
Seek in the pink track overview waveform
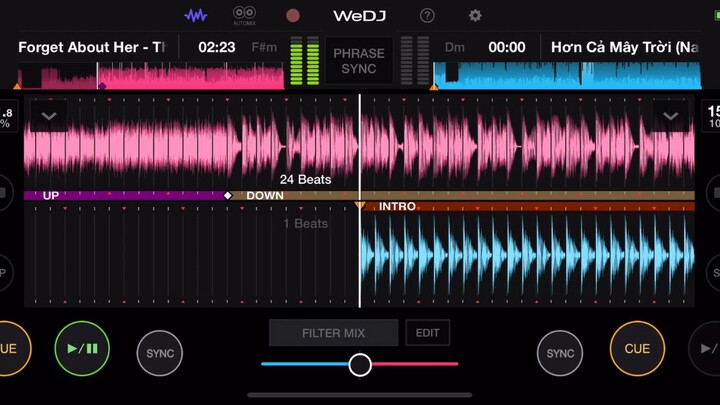(151, 76)
